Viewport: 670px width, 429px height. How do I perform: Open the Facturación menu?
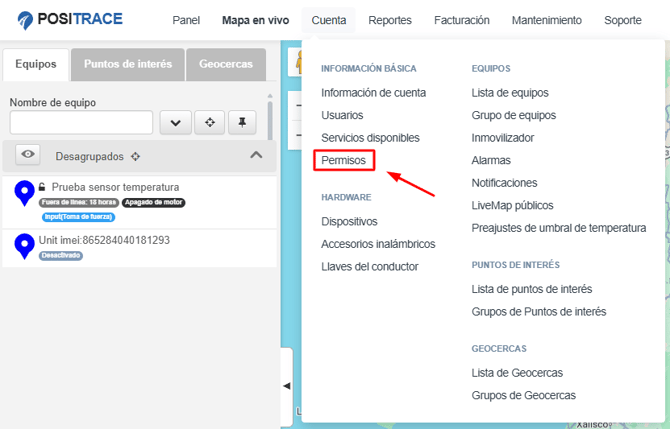tap(461, 20)
